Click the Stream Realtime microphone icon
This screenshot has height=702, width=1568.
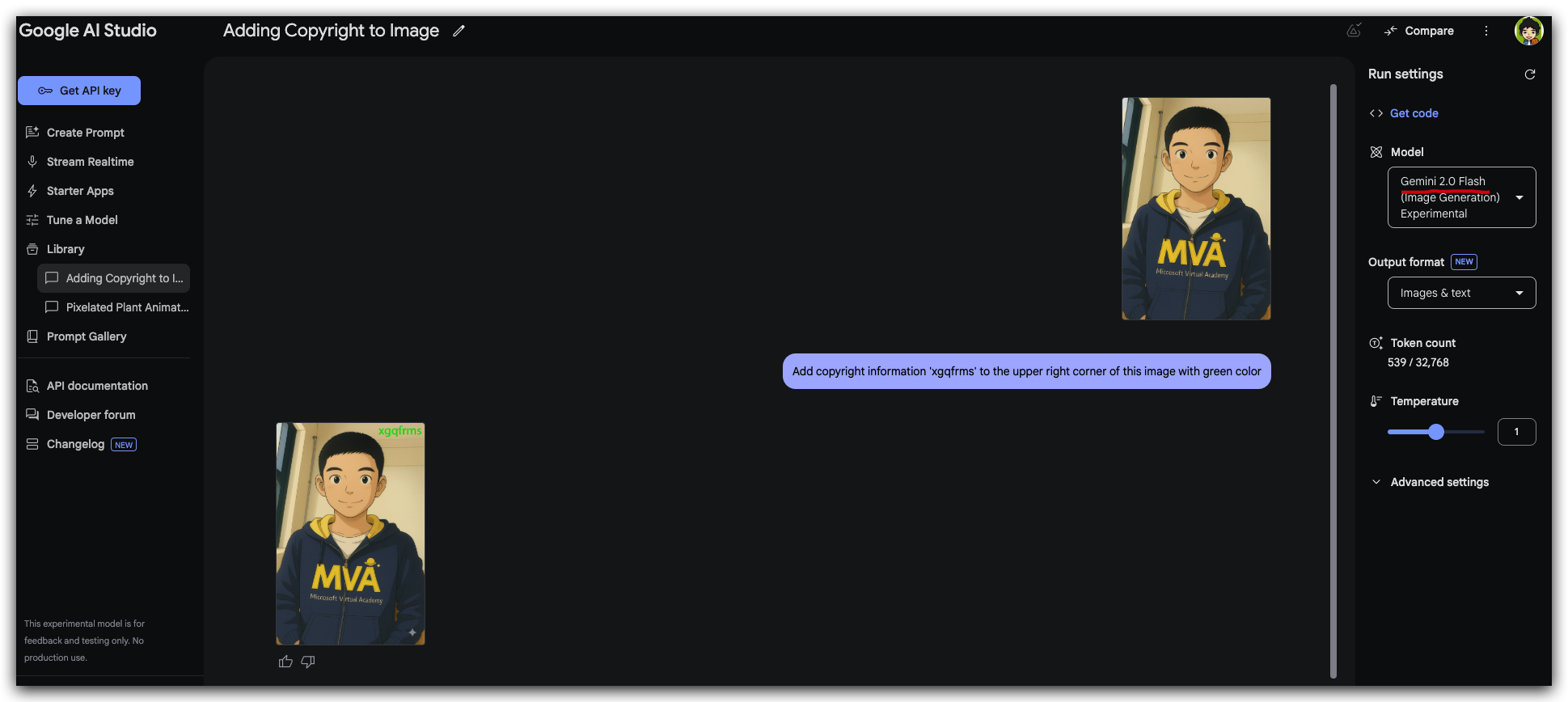coord(32,162)
